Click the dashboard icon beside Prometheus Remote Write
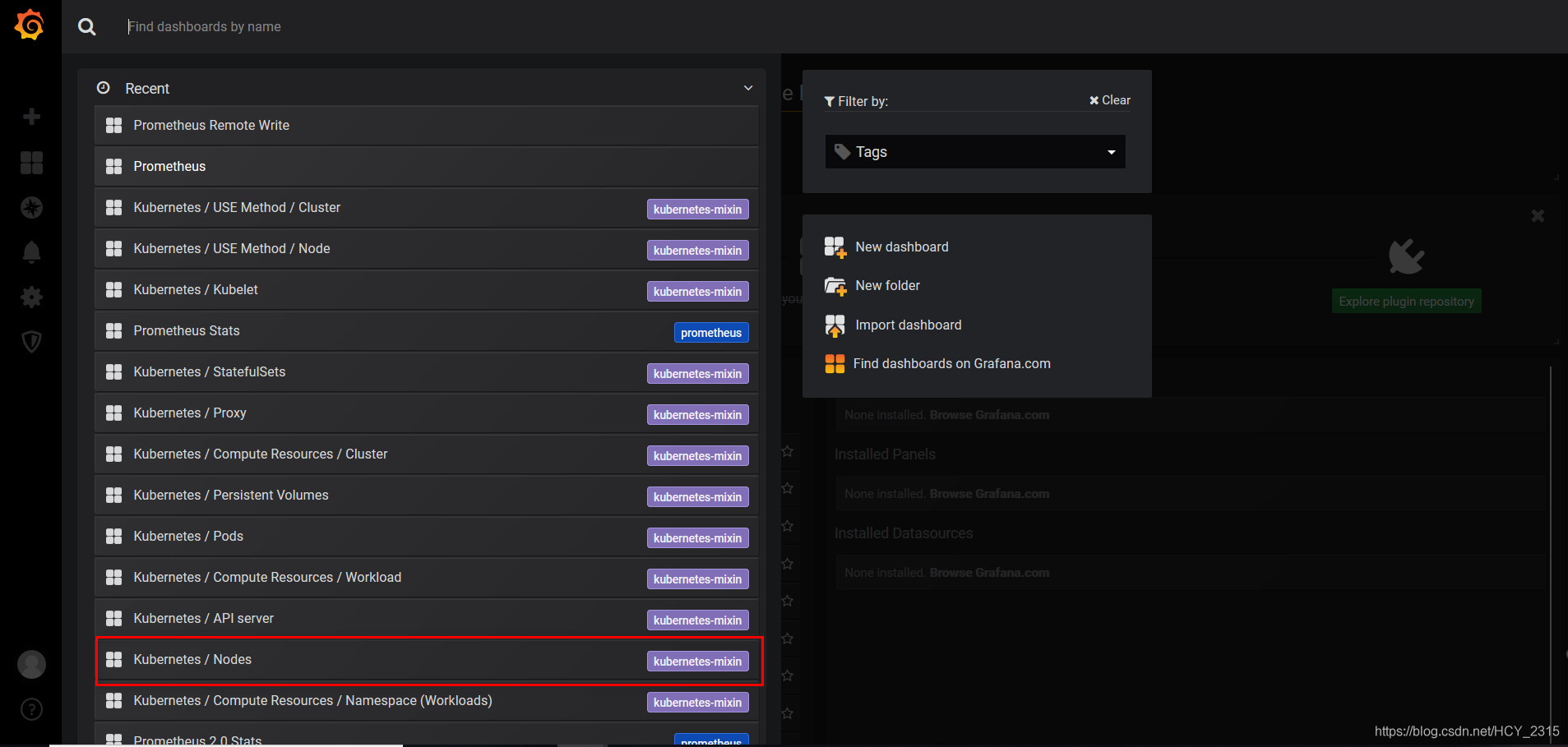 pyautogui.click(x=114, y=126)
